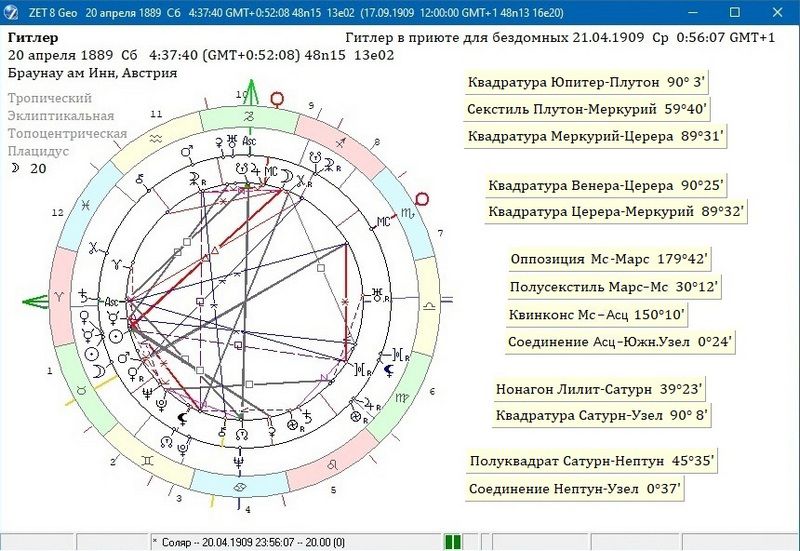Click the Aquarius sign on the outer ring

coord(155,138)
